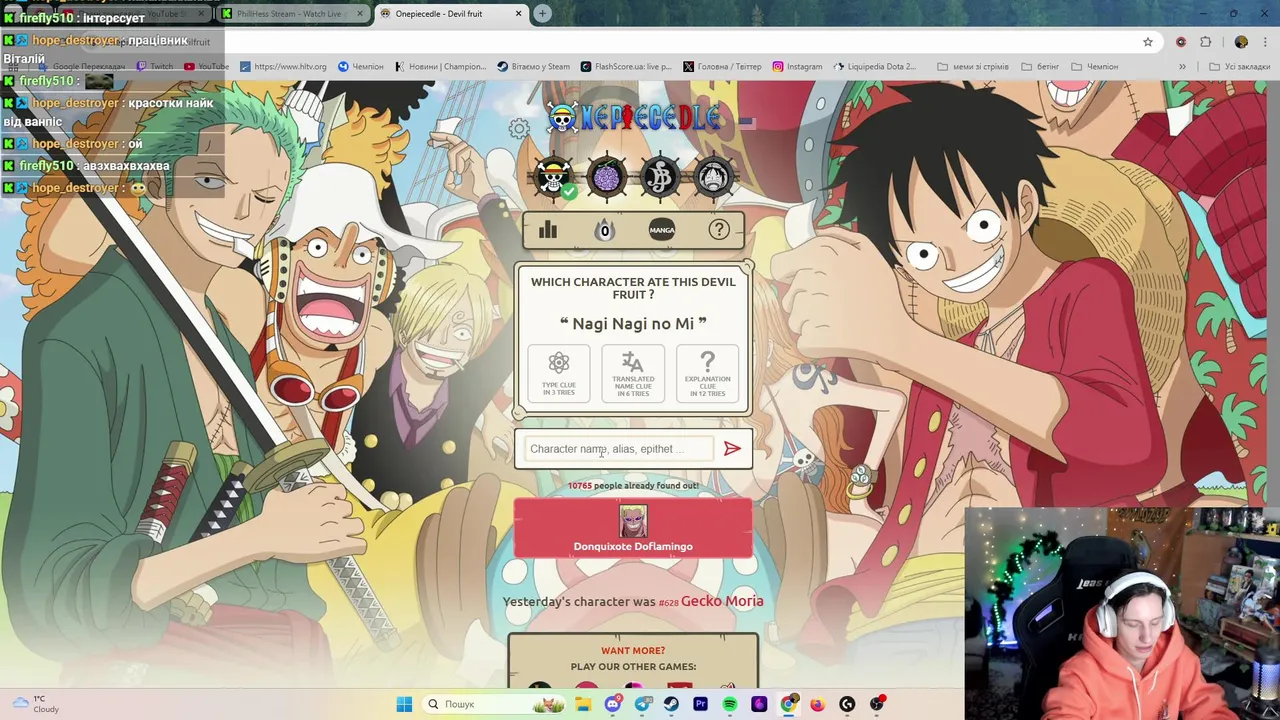The height and width of the screenshot is (720, 1280).
Task: Open Steam from the taskbar
Action: 671,704
